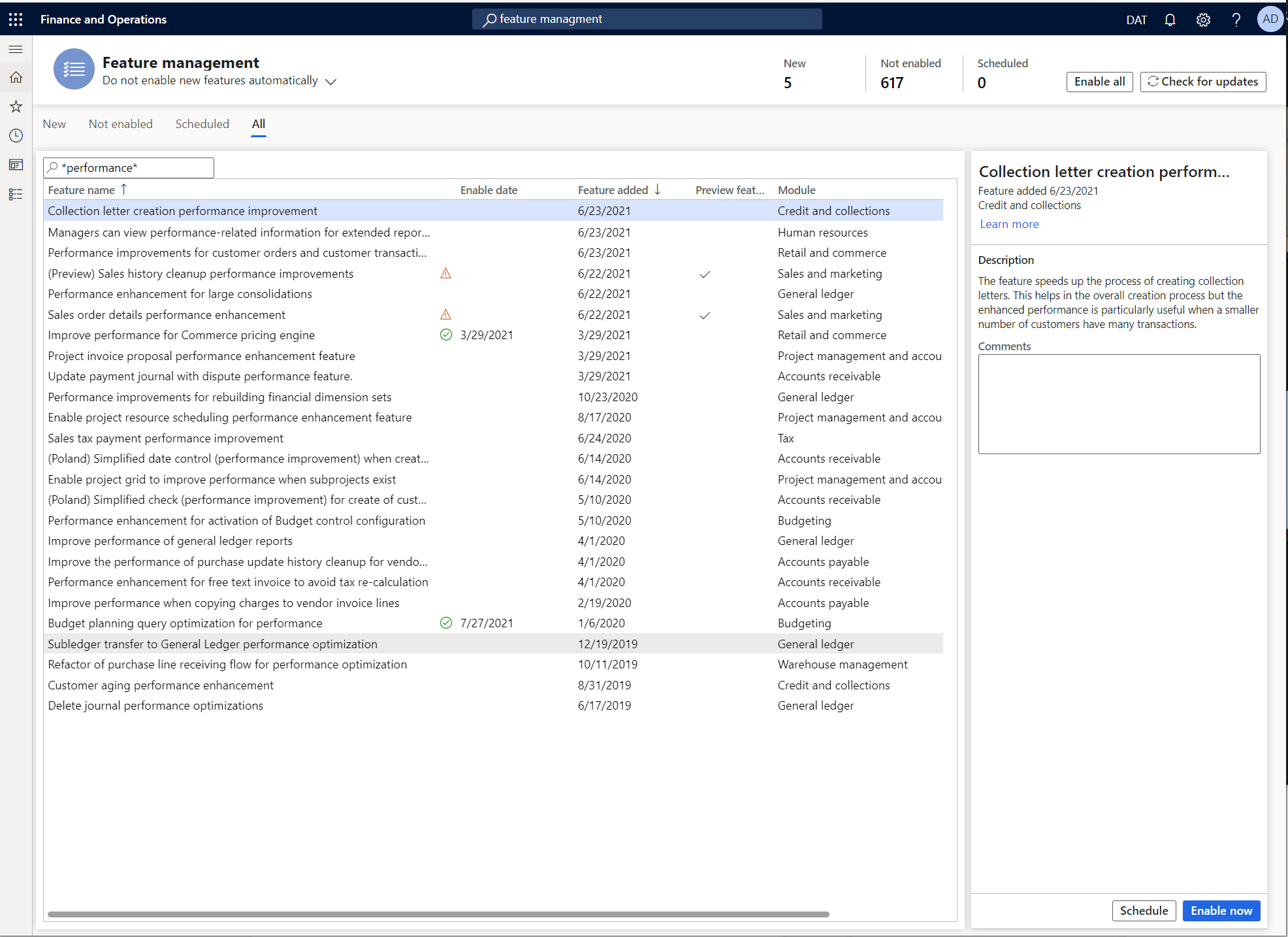Click the horizontal scrollbar under the grid
Viewport: 1288px width, 937px height.
pyautogui.click(x=438, y=914)
